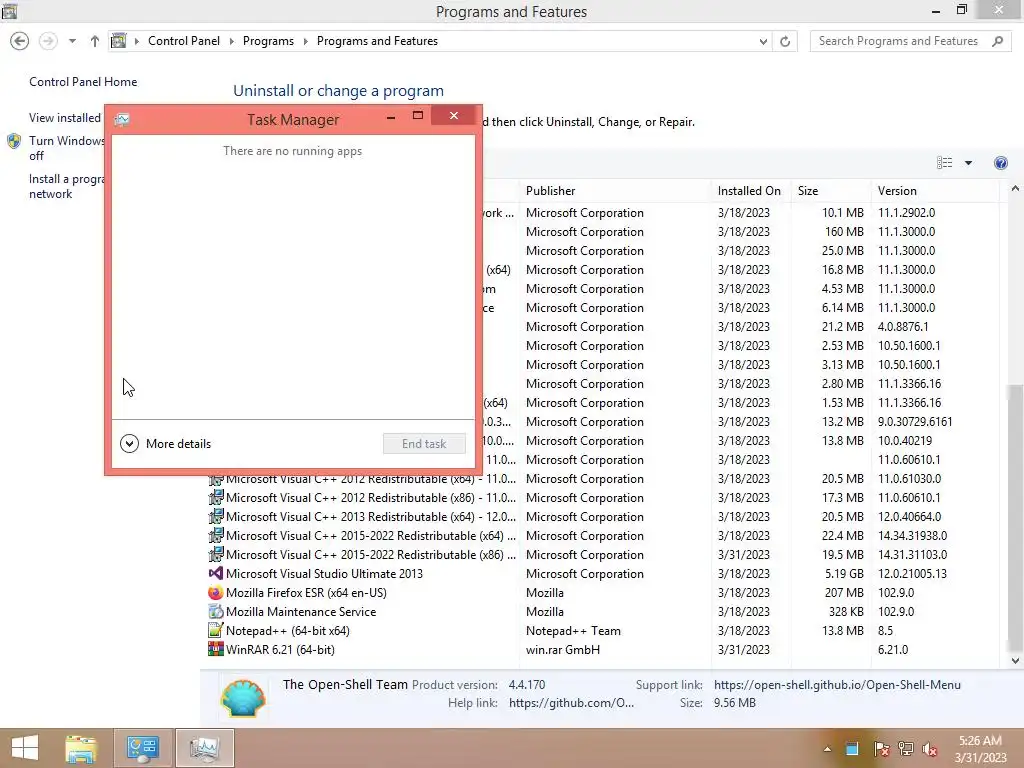The width and height of the screenshot is (1024, 768).
Task: Open View installed updates link
Action: tap(65, 118)
